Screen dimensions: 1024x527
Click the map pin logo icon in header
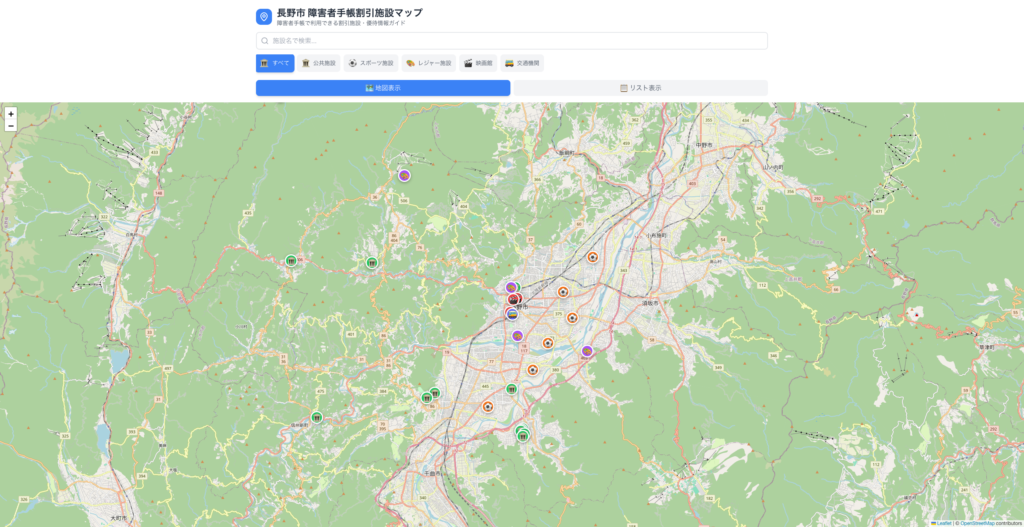click(264, 17)
